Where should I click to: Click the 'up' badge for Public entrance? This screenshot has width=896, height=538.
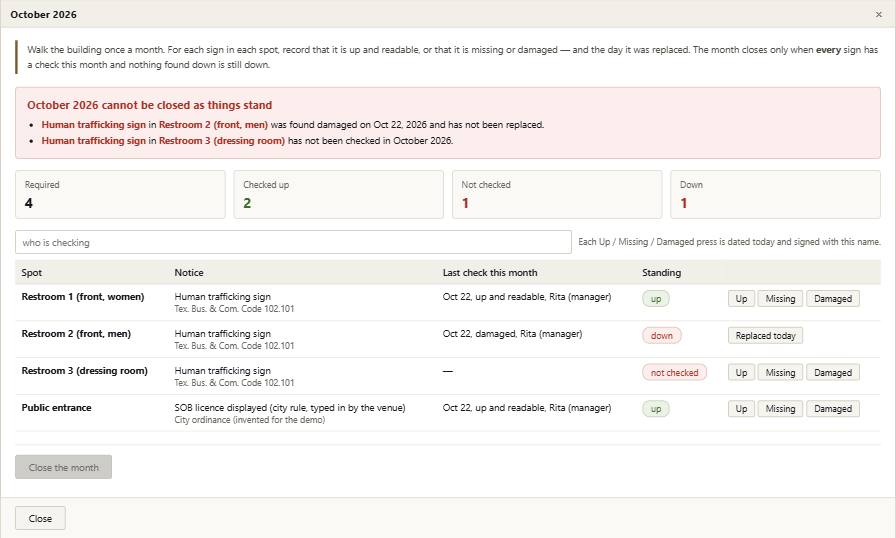655,409
